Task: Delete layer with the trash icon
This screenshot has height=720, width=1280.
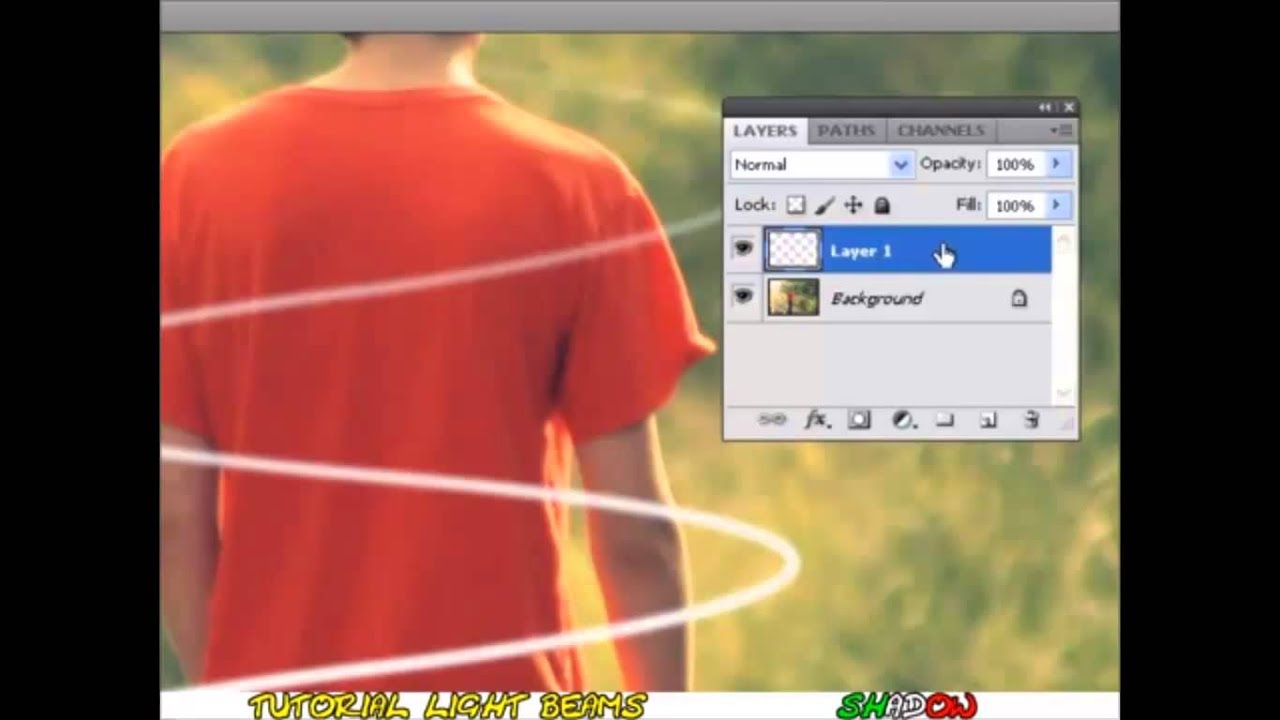Action: coord(1032,420)
